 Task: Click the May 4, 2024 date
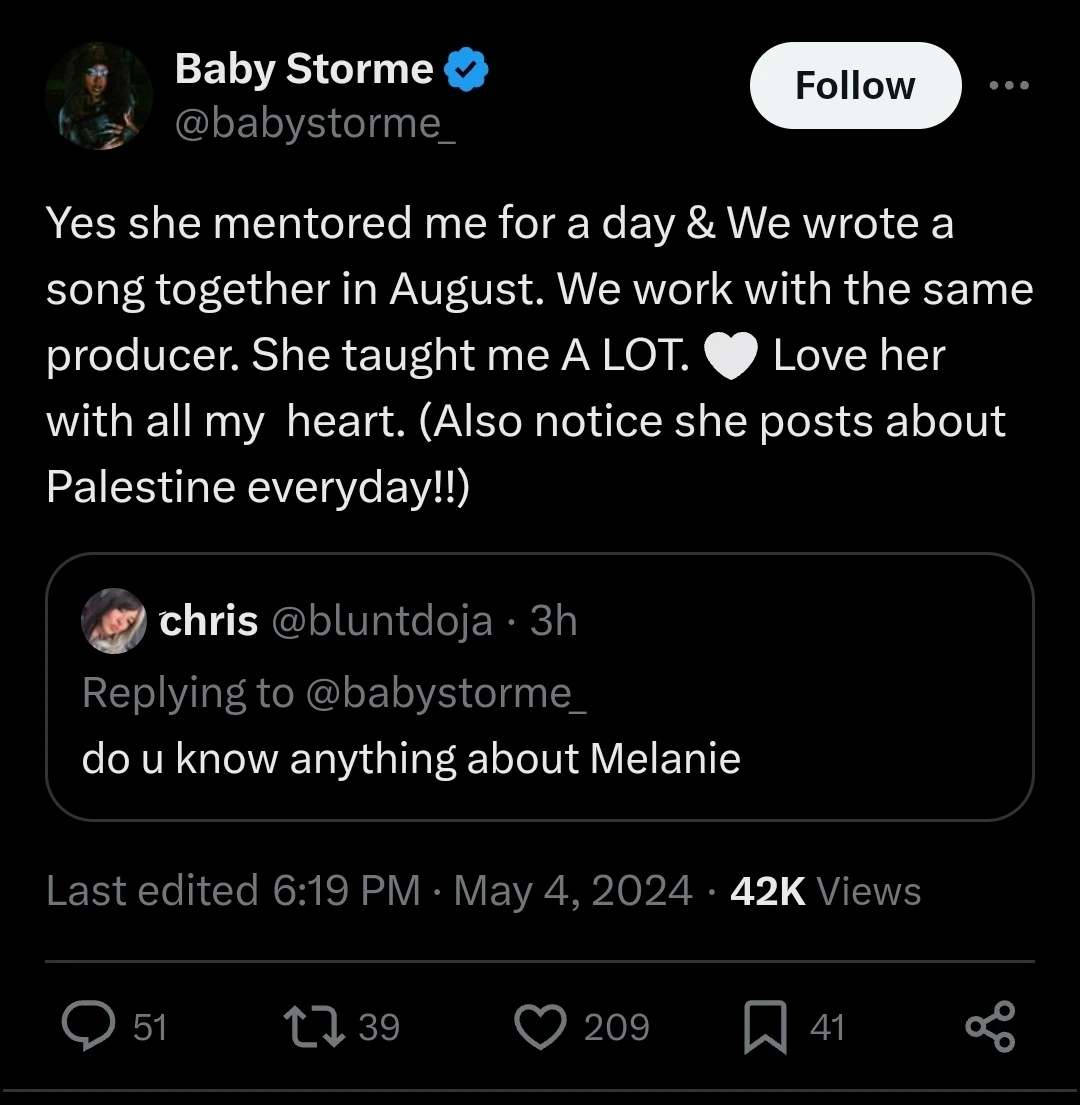pos(573,890)
